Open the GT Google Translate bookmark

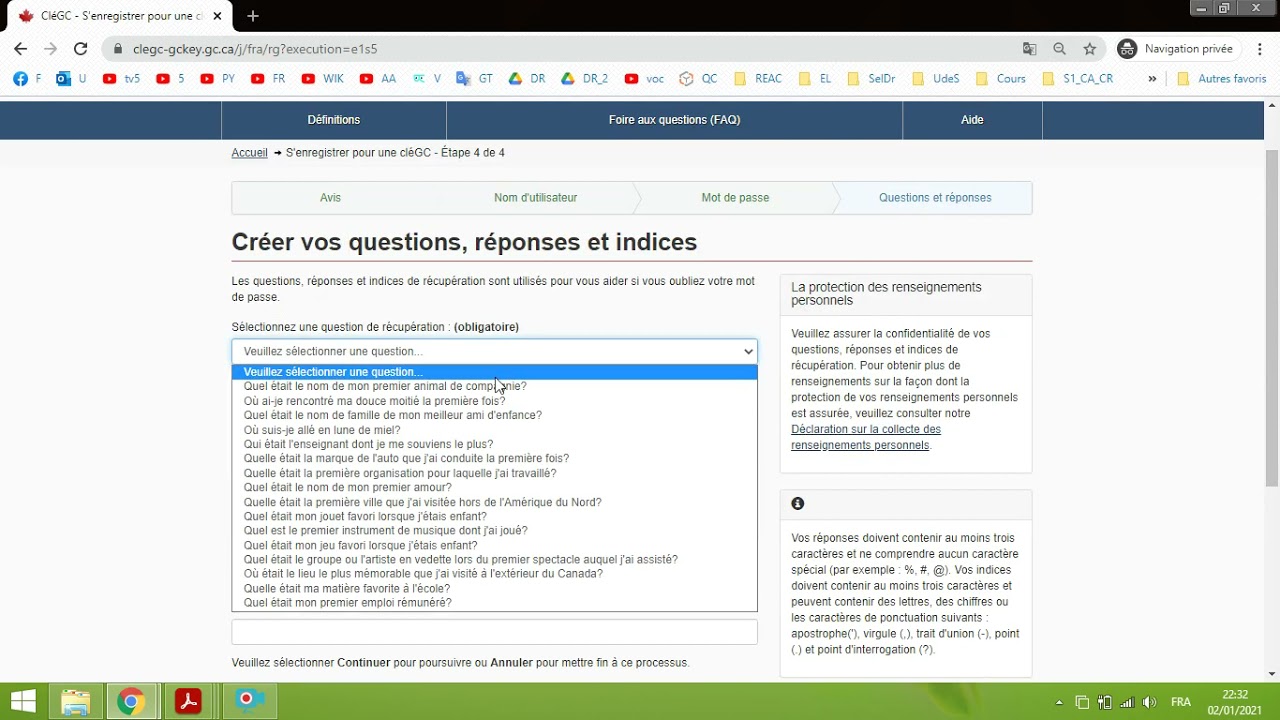[x=474, y=79]
